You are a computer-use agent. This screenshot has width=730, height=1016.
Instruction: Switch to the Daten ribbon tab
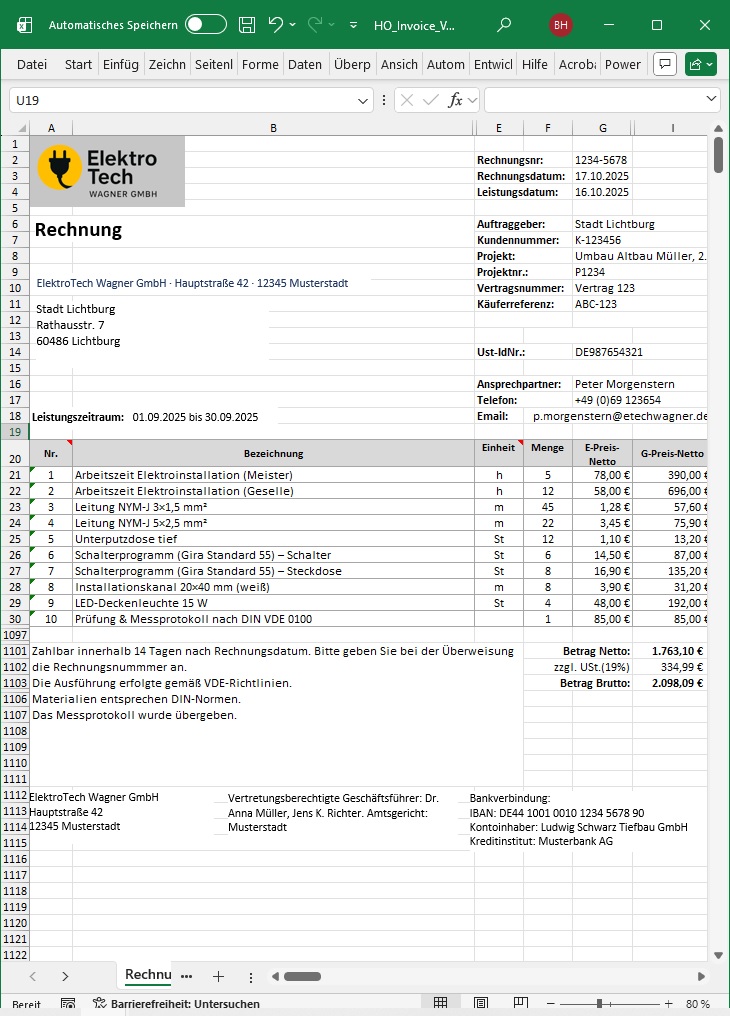point(305,64)
